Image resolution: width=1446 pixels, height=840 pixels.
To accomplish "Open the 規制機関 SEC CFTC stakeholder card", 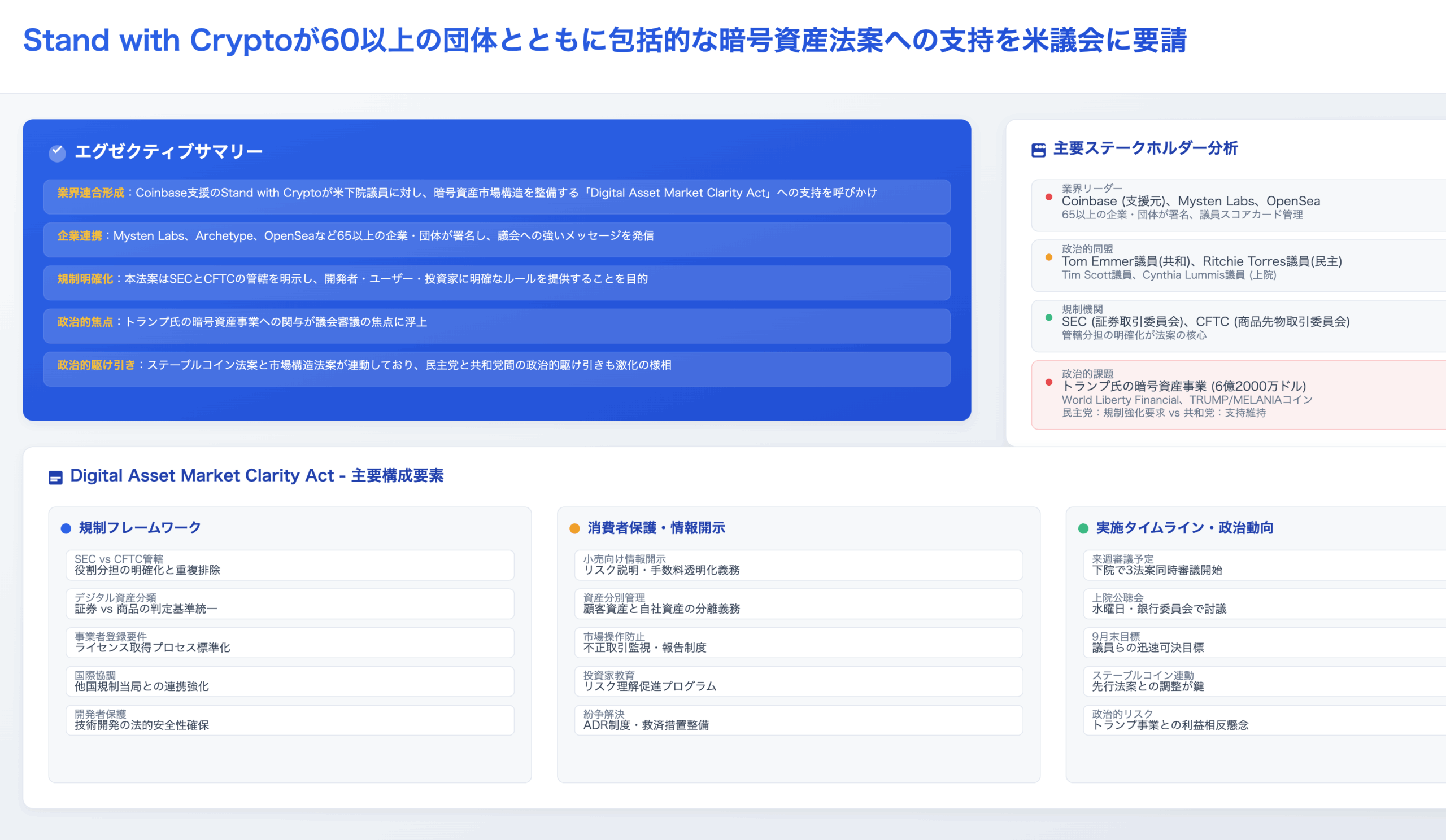I will click(1239, 326).
